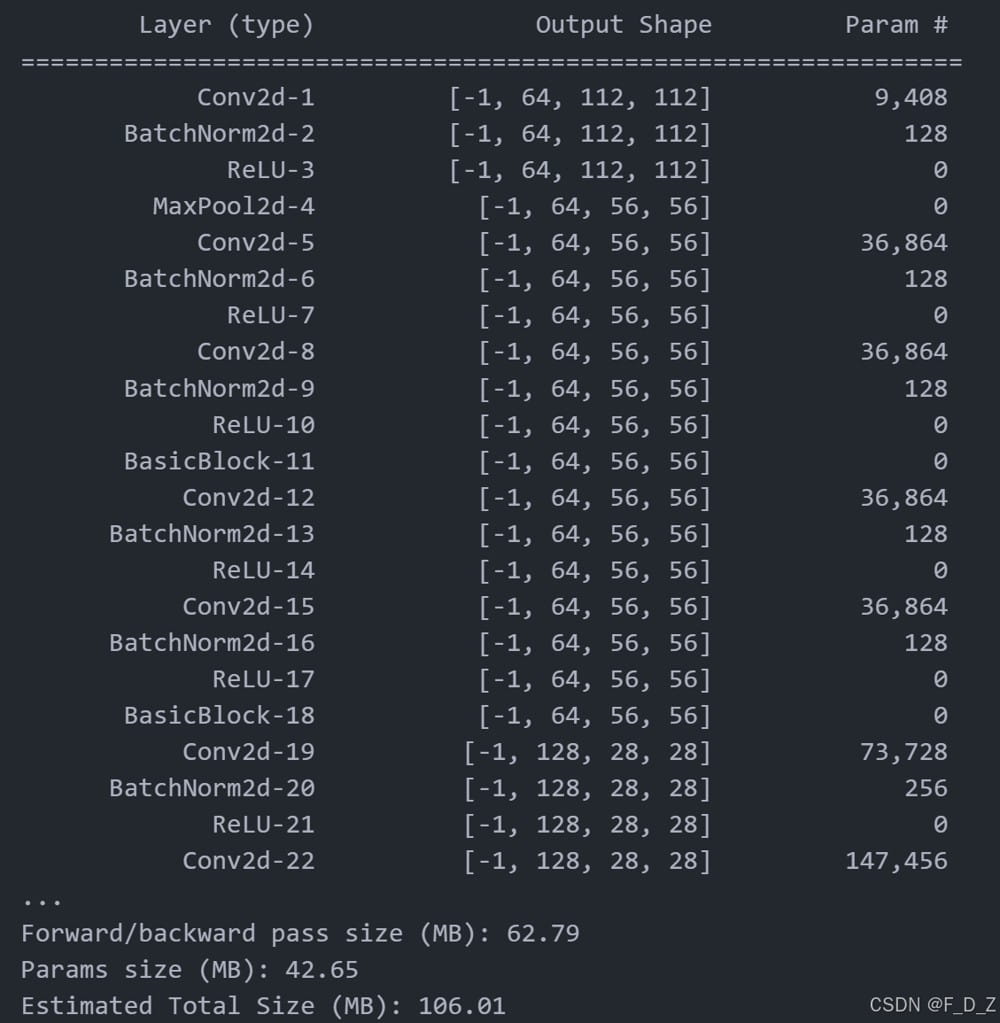
Task: Click the Forward/backward pass size line
Action: (300, 934)
